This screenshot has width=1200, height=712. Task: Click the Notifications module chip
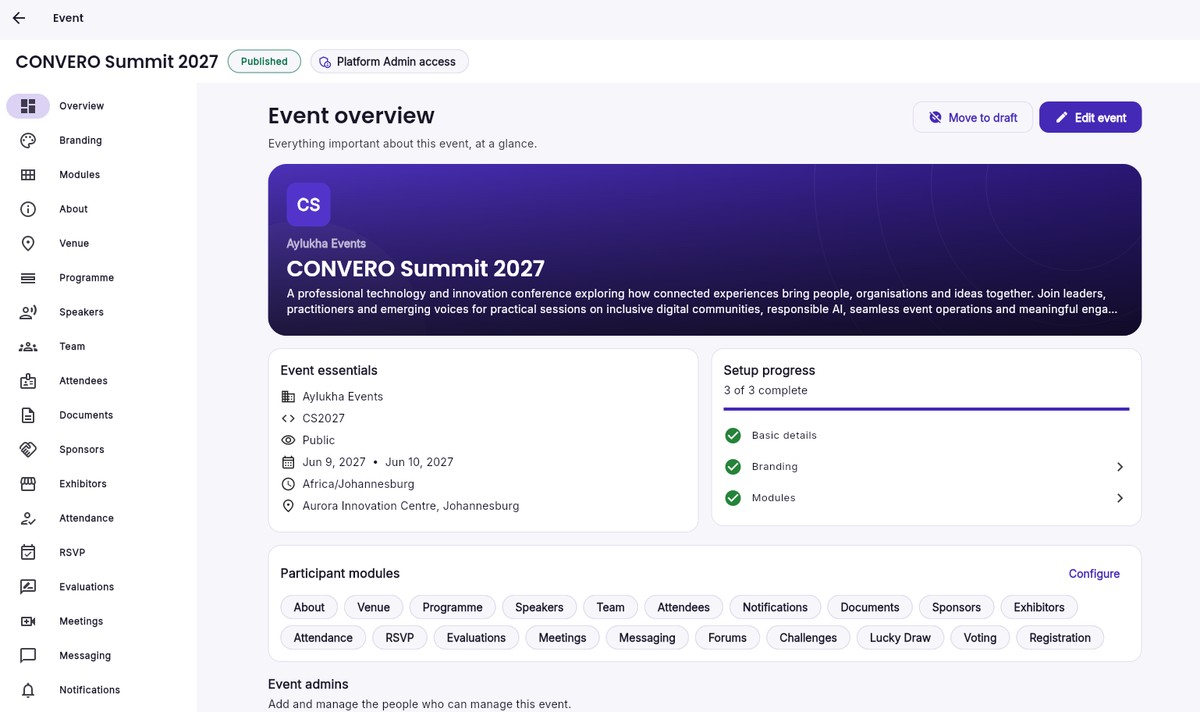(775, 607)
